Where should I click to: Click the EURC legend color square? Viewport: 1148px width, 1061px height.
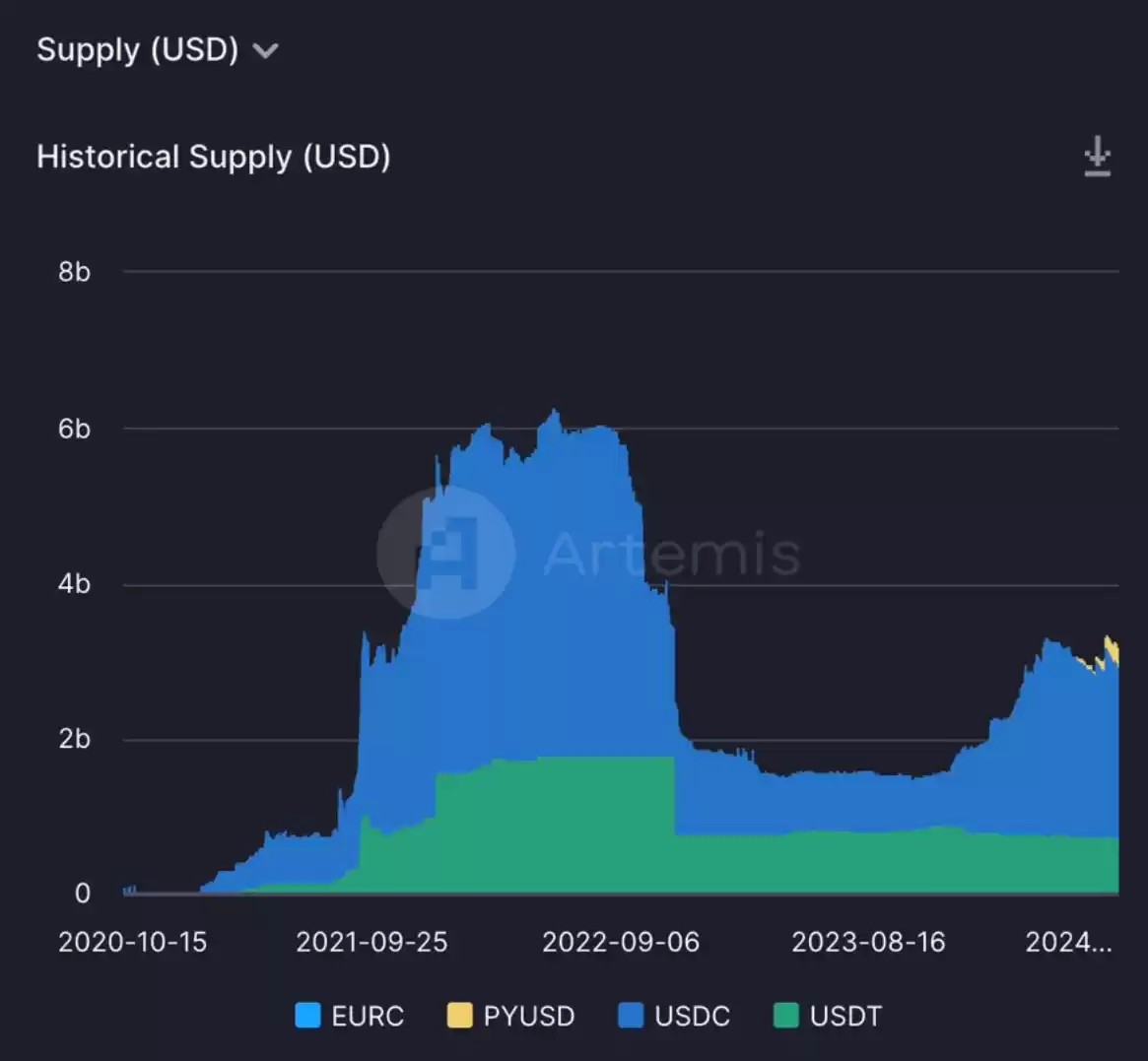point(307,1016)
